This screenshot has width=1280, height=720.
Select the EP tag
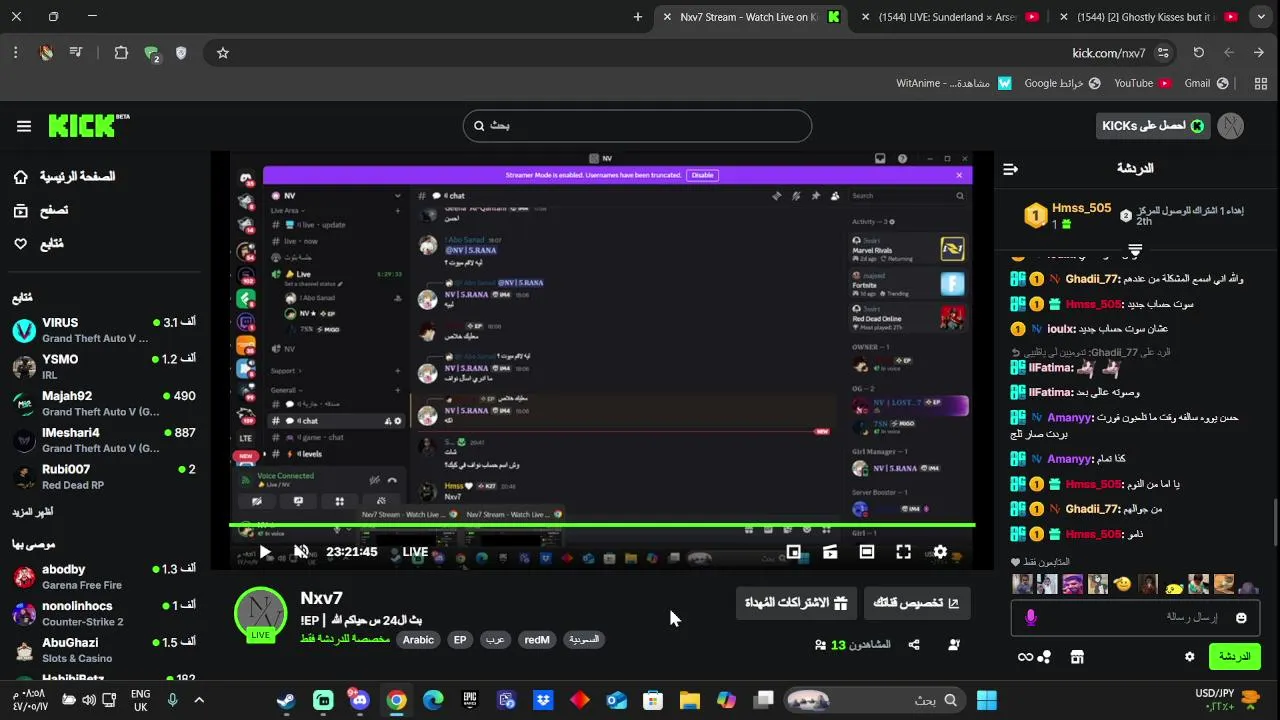tap(459, 640)
